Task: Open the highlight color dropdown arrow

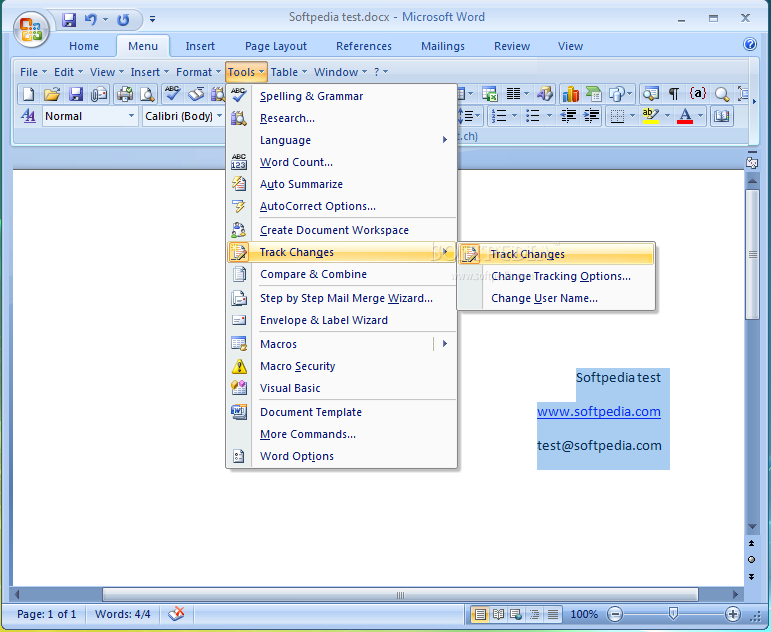Action: click(667, 116)
